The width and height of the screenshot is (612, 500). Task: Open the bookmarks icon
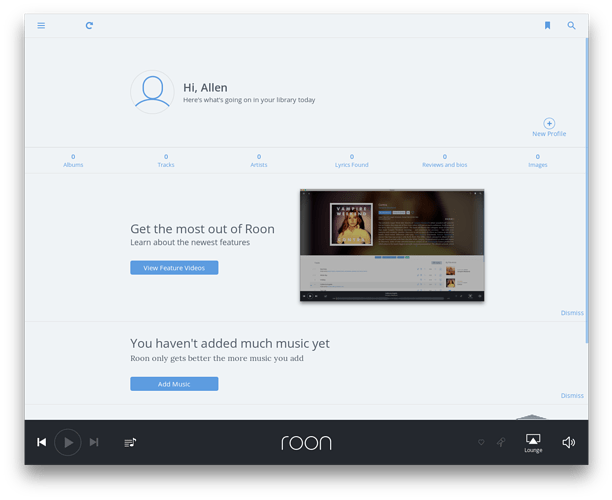(x=548, y=26)
